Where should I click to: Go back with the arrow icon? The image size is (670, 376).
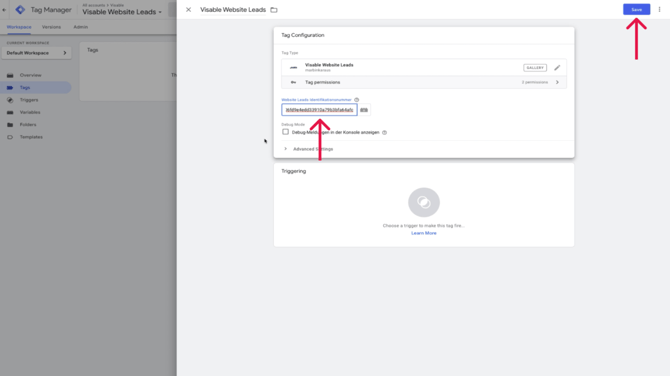(4, 9)
